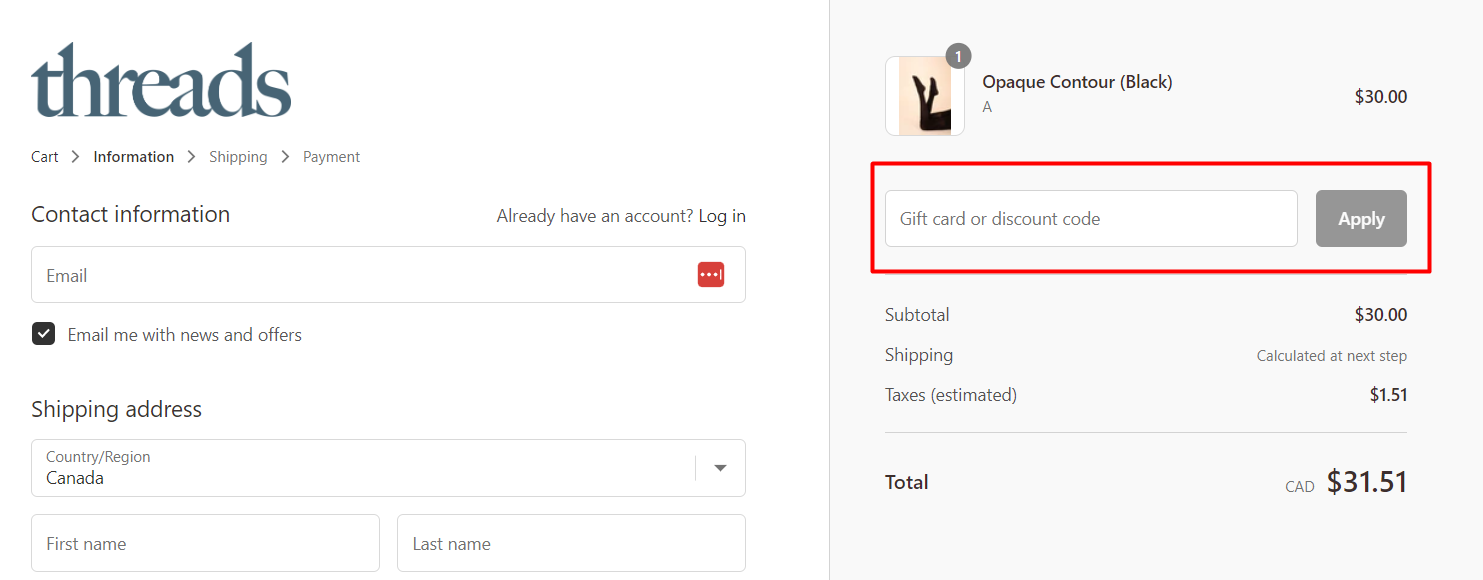1483x580 pixels.
Task: Click the Log in link
Action: (722, 216)
